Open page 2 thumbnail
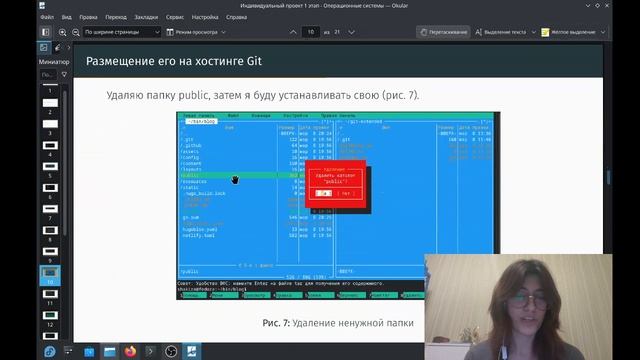 50,103
